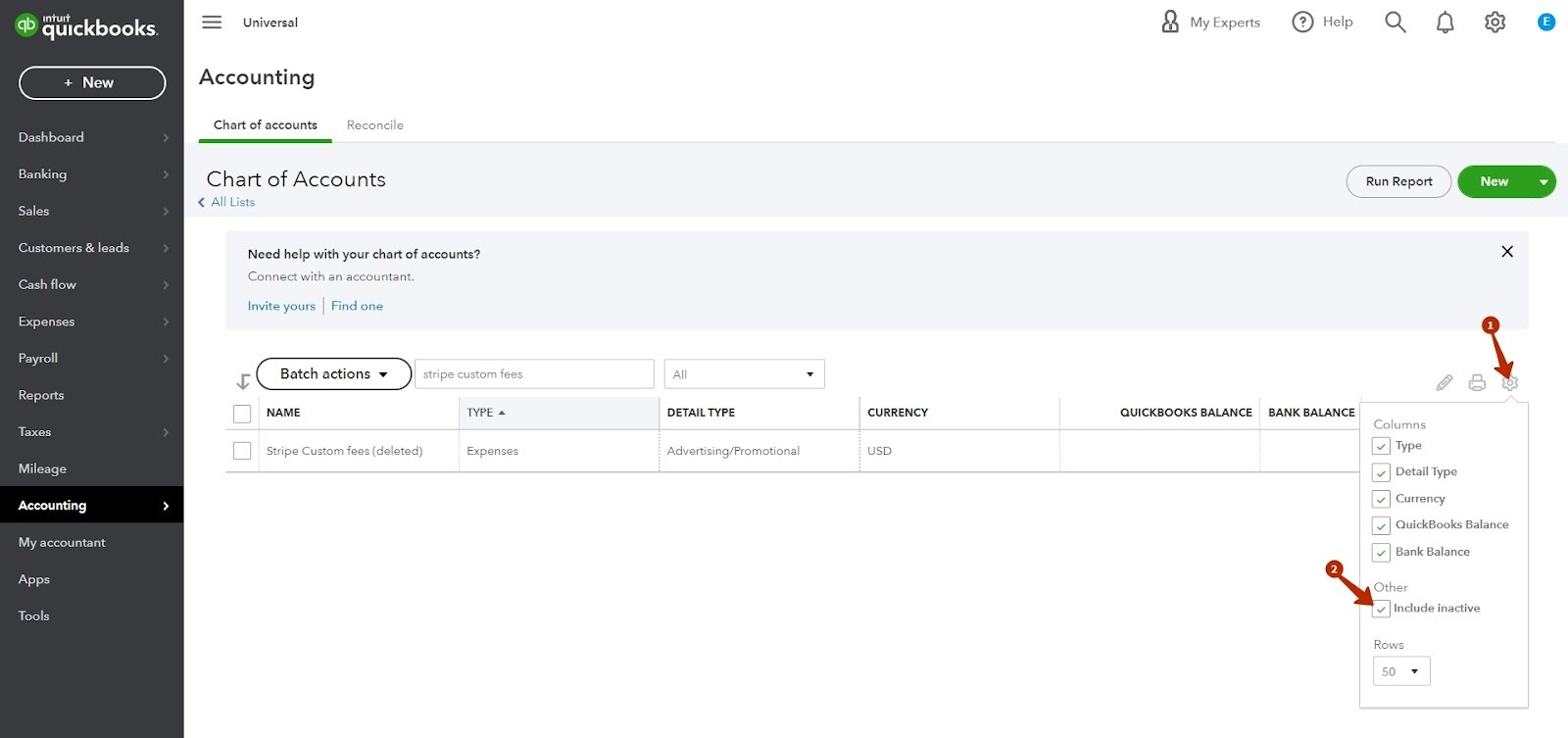Click the search magnifier icon

click(x=1395, y=22)
